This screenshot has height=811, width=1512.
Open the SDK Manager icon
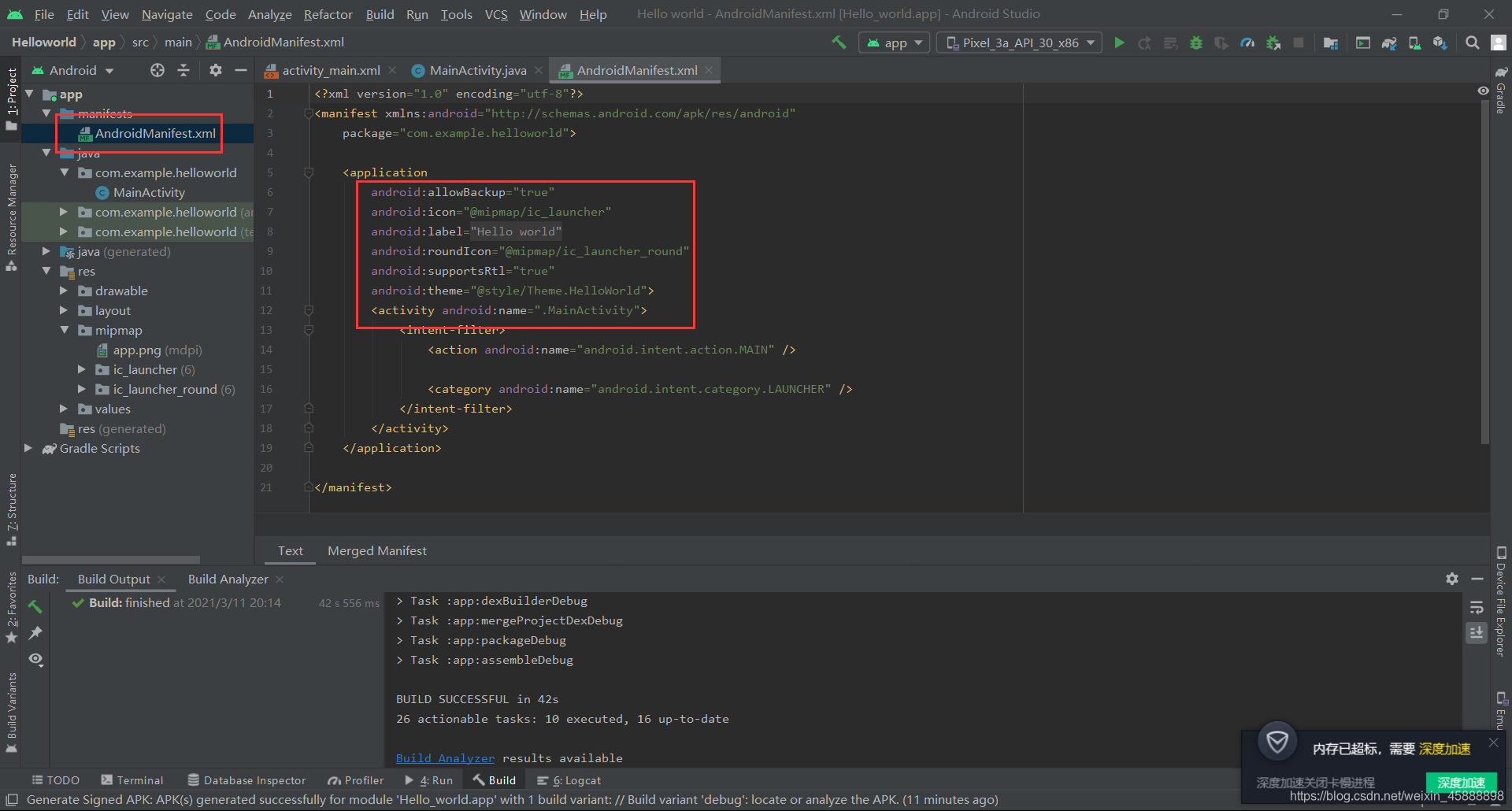coord(1440,43)
